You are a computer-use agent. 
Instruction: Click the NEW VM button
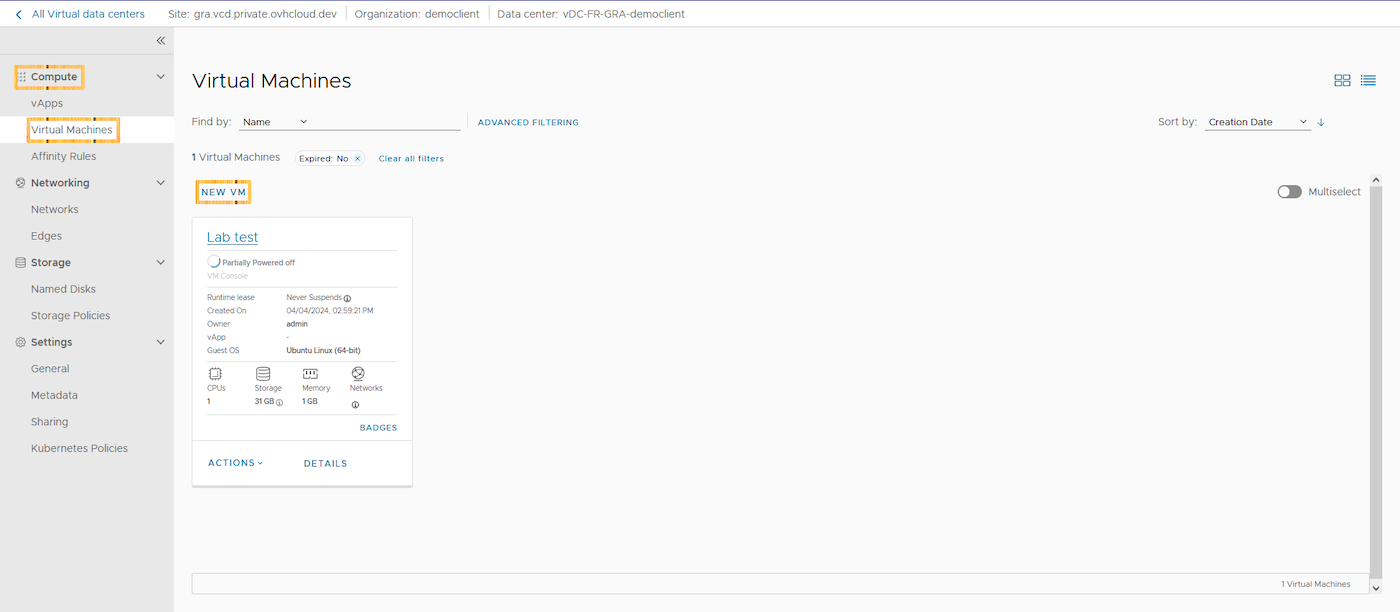click(222, 191)
